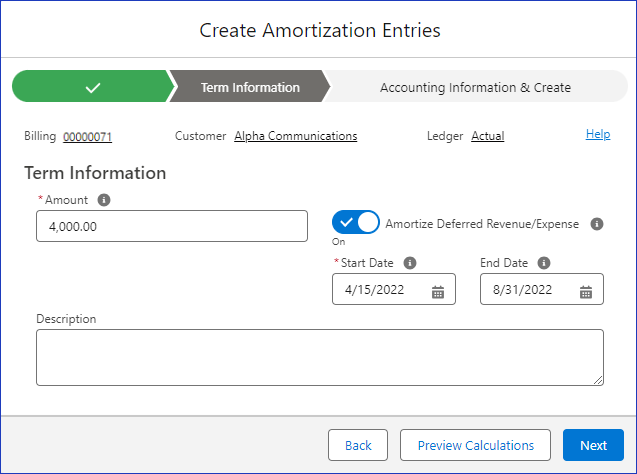Select the Term Information path step
The height and width of the screenshot is (474, 637).
(x=250, y=87)
